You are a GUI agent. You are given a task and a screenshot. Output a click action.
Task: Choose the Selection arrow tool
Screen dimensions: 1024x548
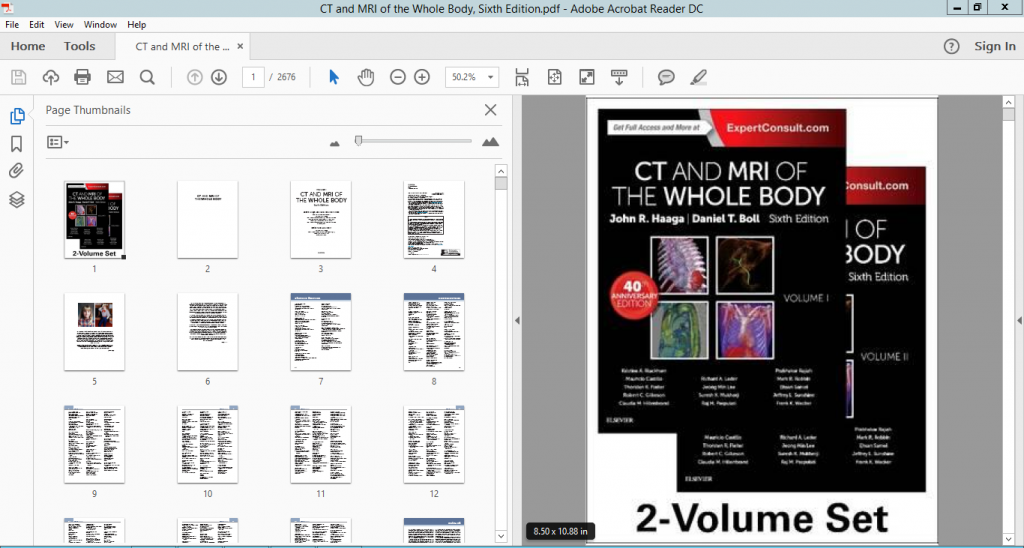point(334,77)
